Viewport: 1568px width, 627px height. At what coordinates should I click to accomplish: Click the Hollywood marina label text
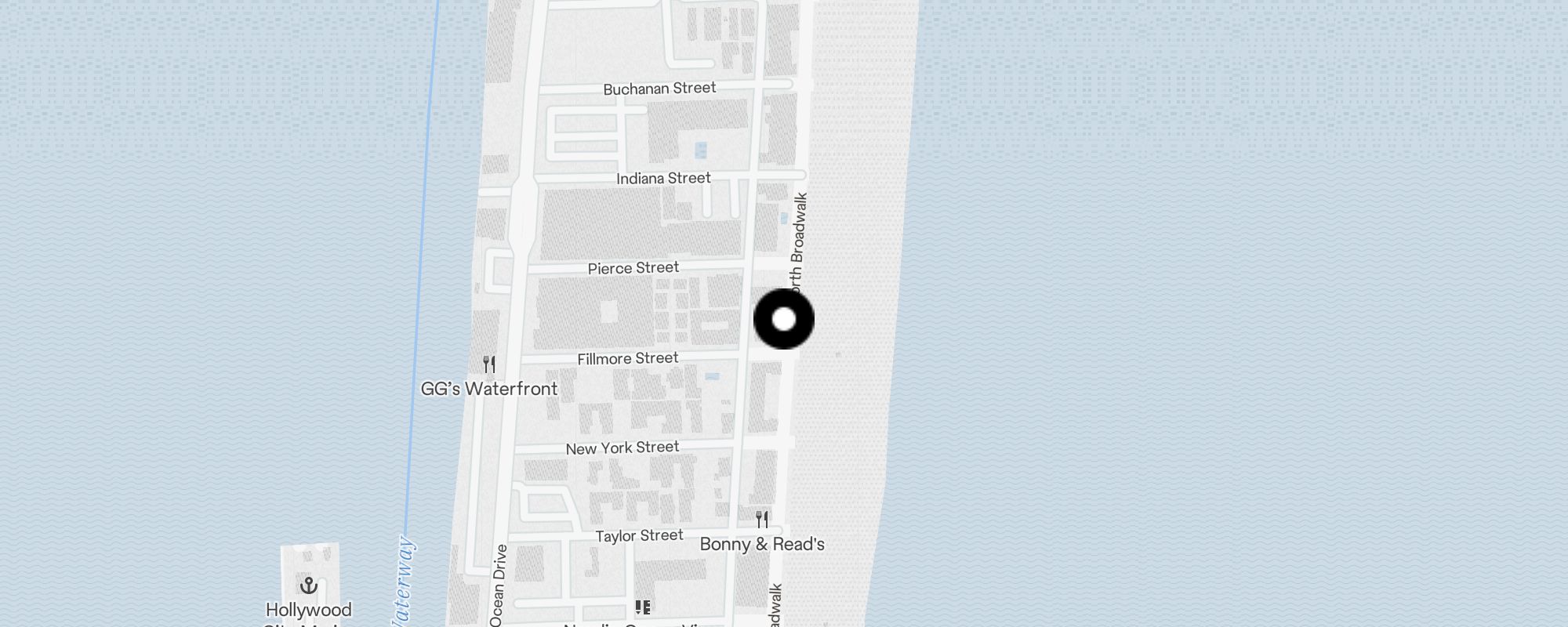pyautogui.click(x=309, y=610)
